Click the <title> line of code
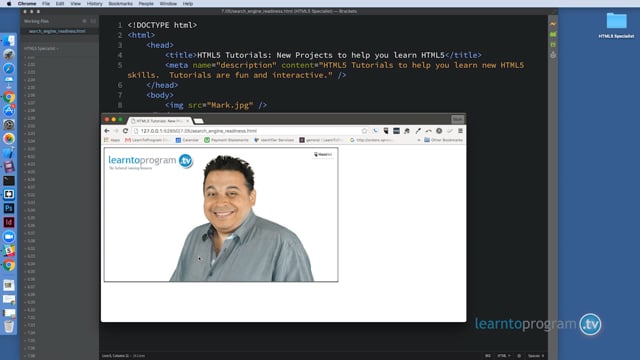The height and width of the screenshot is (360, 640). (323, 55)
